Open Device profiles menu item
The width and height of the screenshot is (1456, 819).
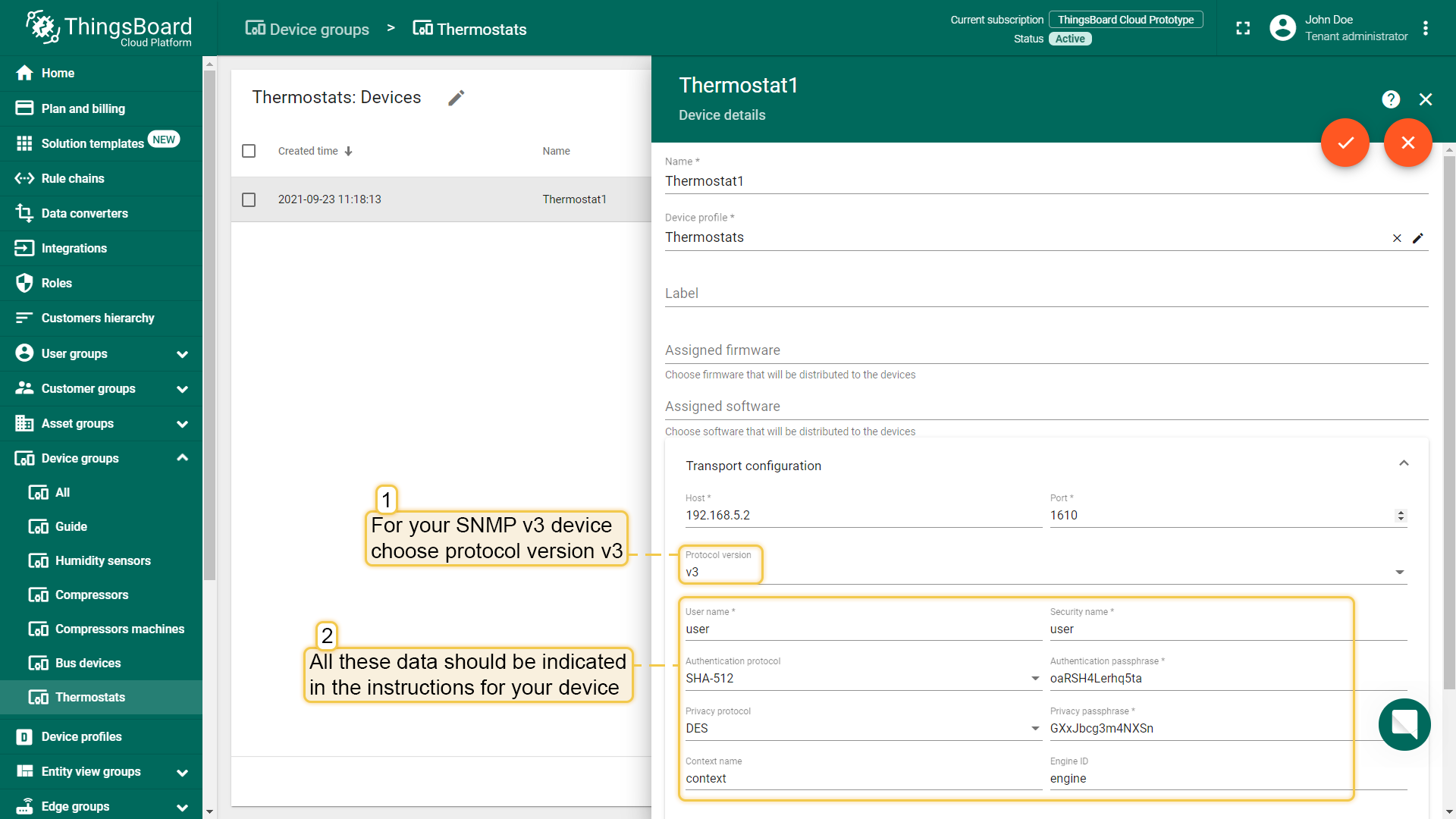81,736
